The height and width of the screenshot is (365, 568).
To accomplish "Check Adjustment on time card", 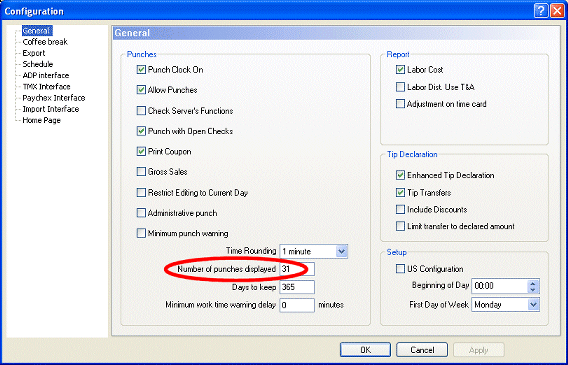I will 400,104.
